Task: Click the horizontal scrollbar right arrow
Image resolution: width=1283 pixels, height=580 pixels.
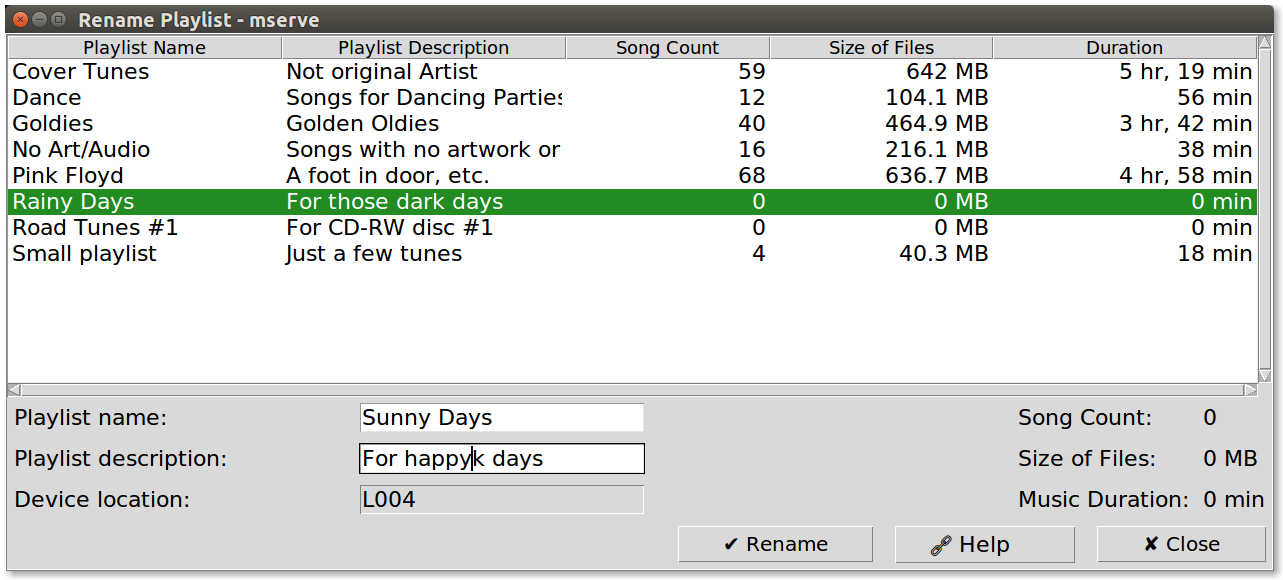Action: pyautogui.click(x=1251, y=390)
